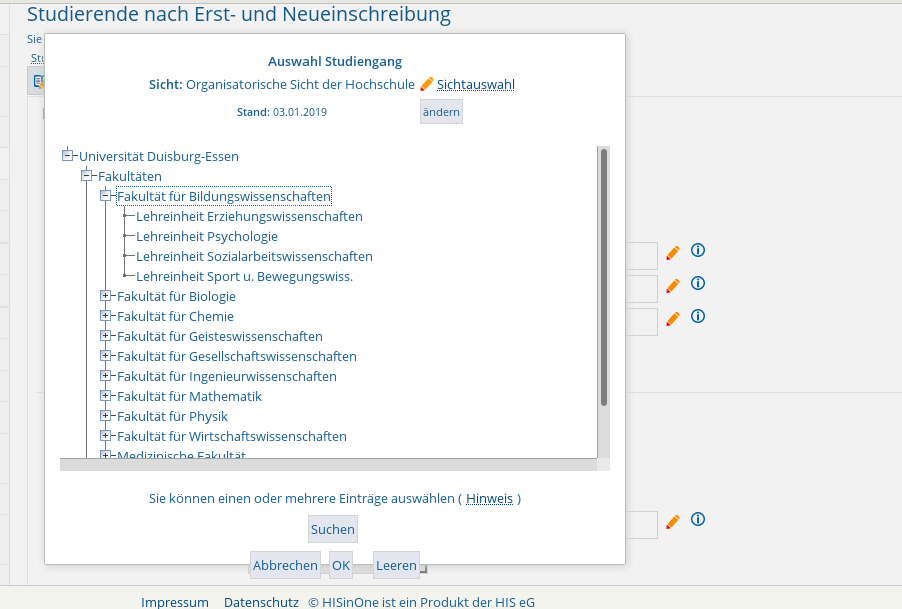Select Fakultät für Biologie label
Screen dimensions: 902x609
[x=177, y=296]
